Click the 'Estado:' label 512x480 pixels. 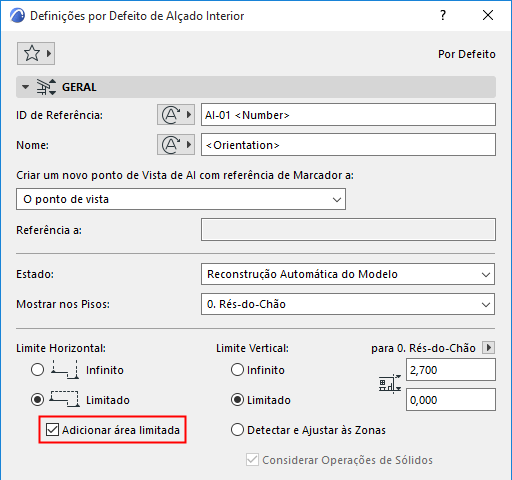pos(35,274)
